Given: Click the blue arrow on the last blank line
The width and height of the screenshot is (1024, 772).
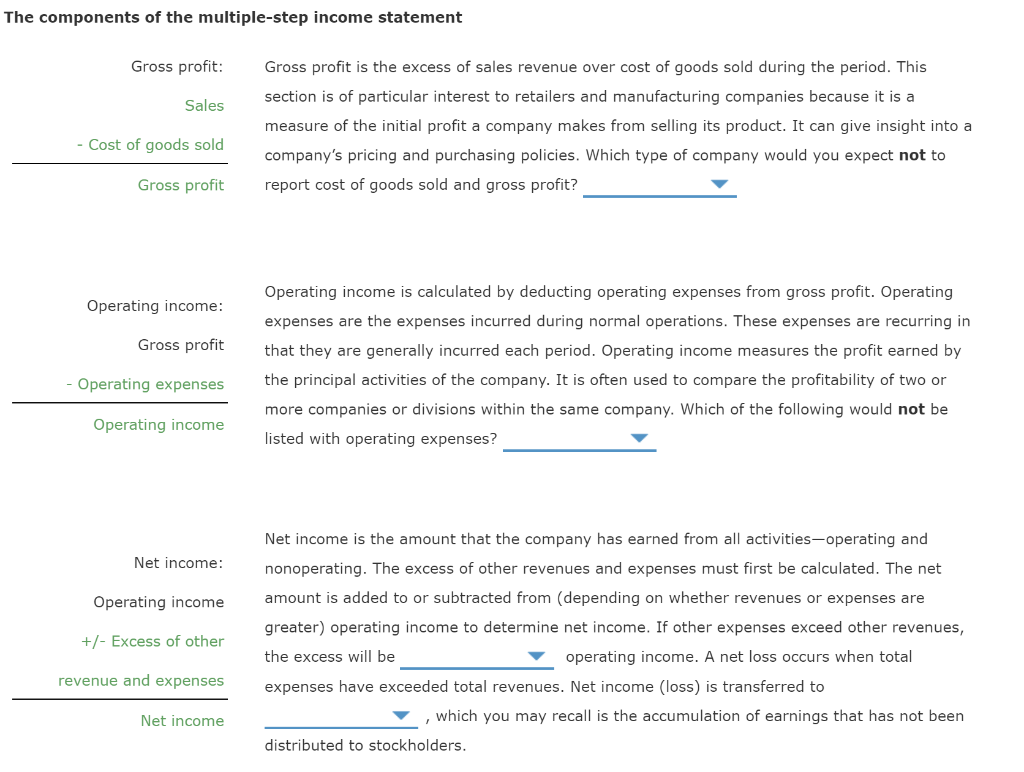Looking at the screenshot, I should tap(400, 715).
